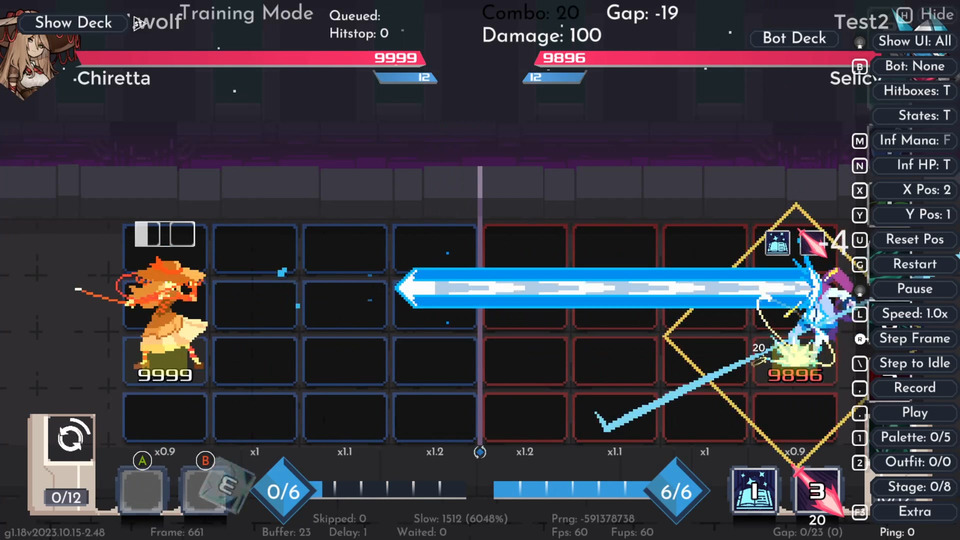Toggle Inf HP: T setting
Screen dimensions: 960x540
(x=915, y=165)
